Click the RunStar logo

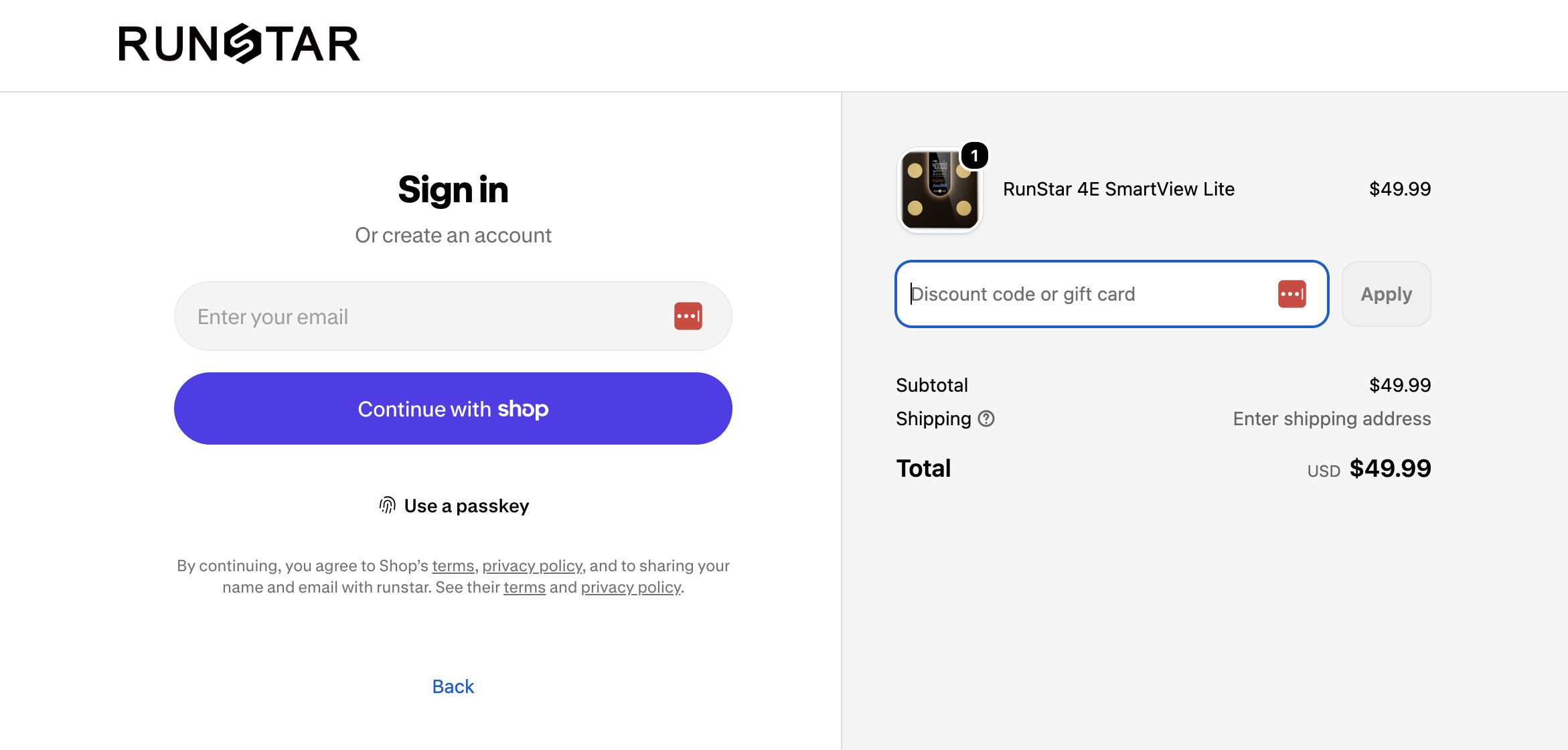point(239,44)
